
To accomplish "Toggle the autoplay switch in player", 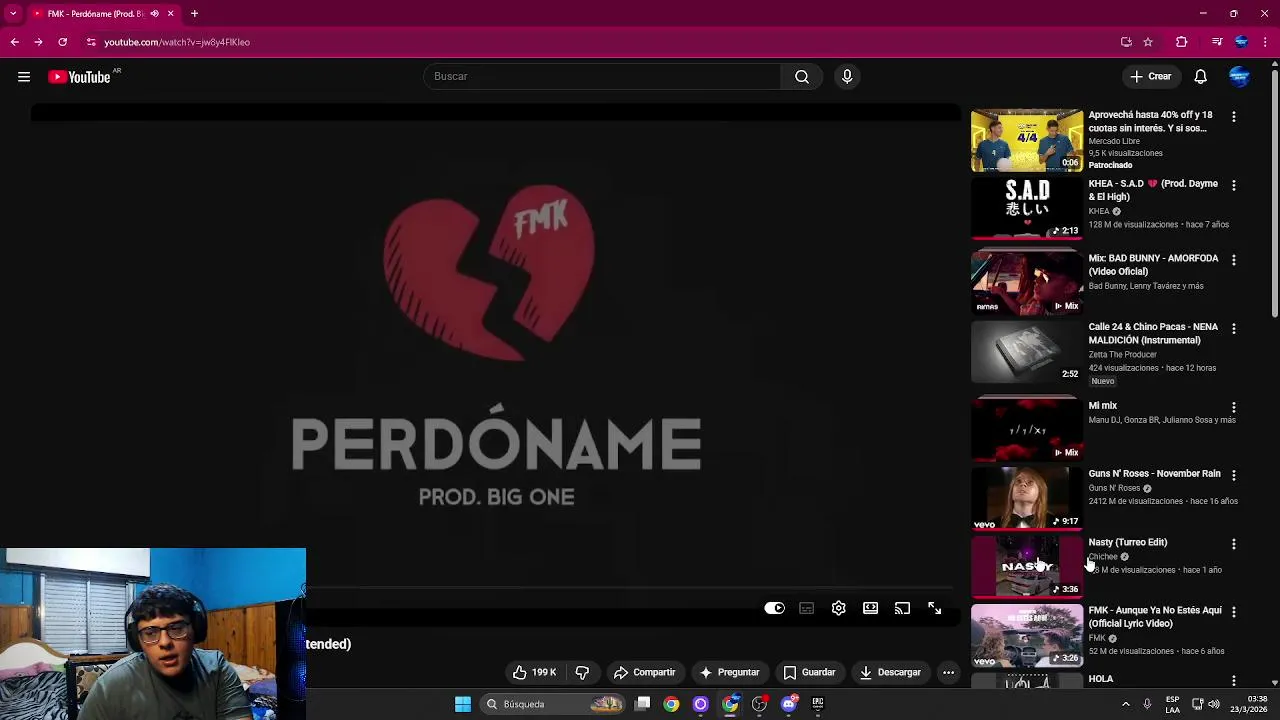I will click(x=775, y=608).
